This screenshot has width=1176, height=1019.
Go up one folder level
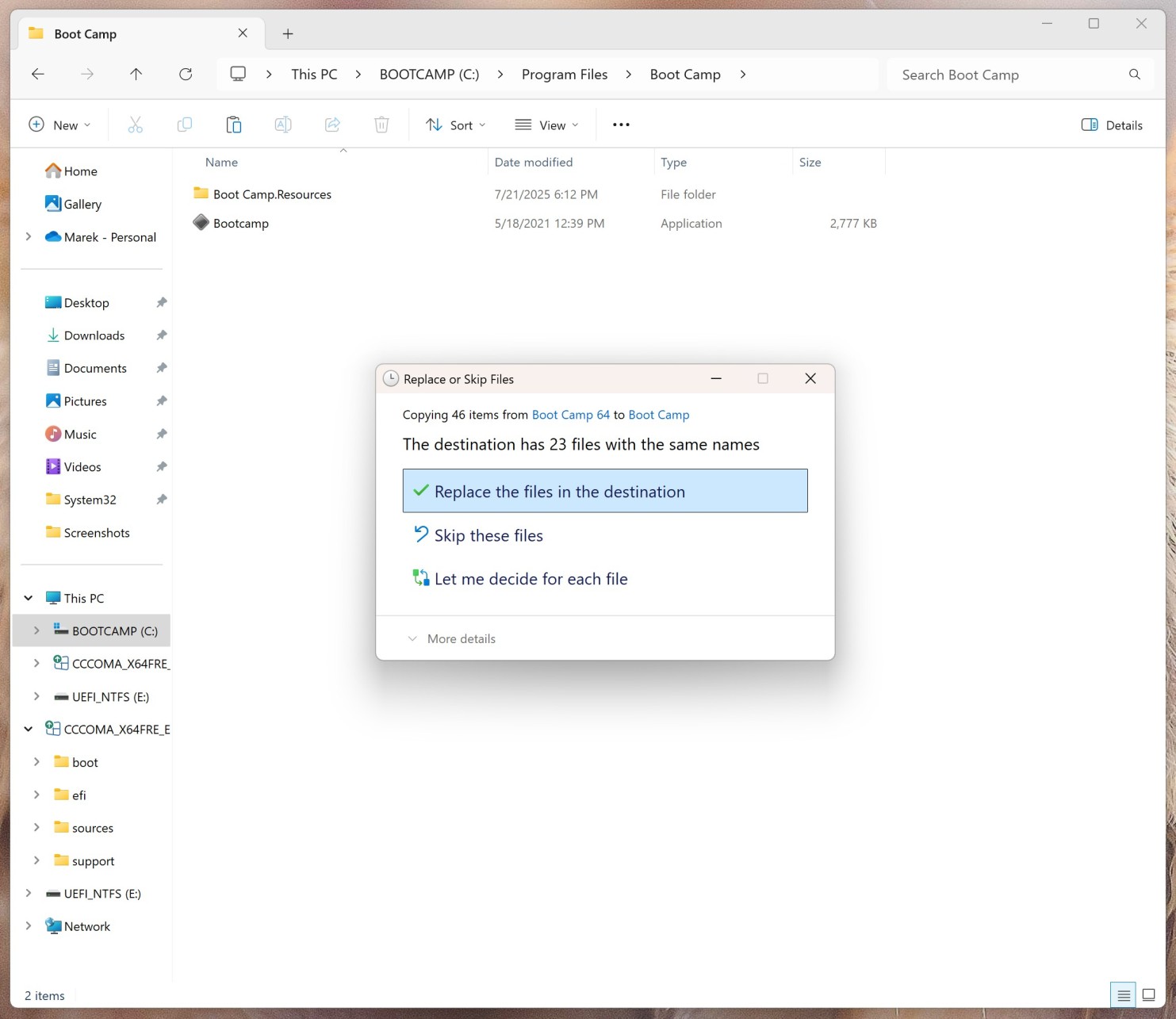pos(136,74)
